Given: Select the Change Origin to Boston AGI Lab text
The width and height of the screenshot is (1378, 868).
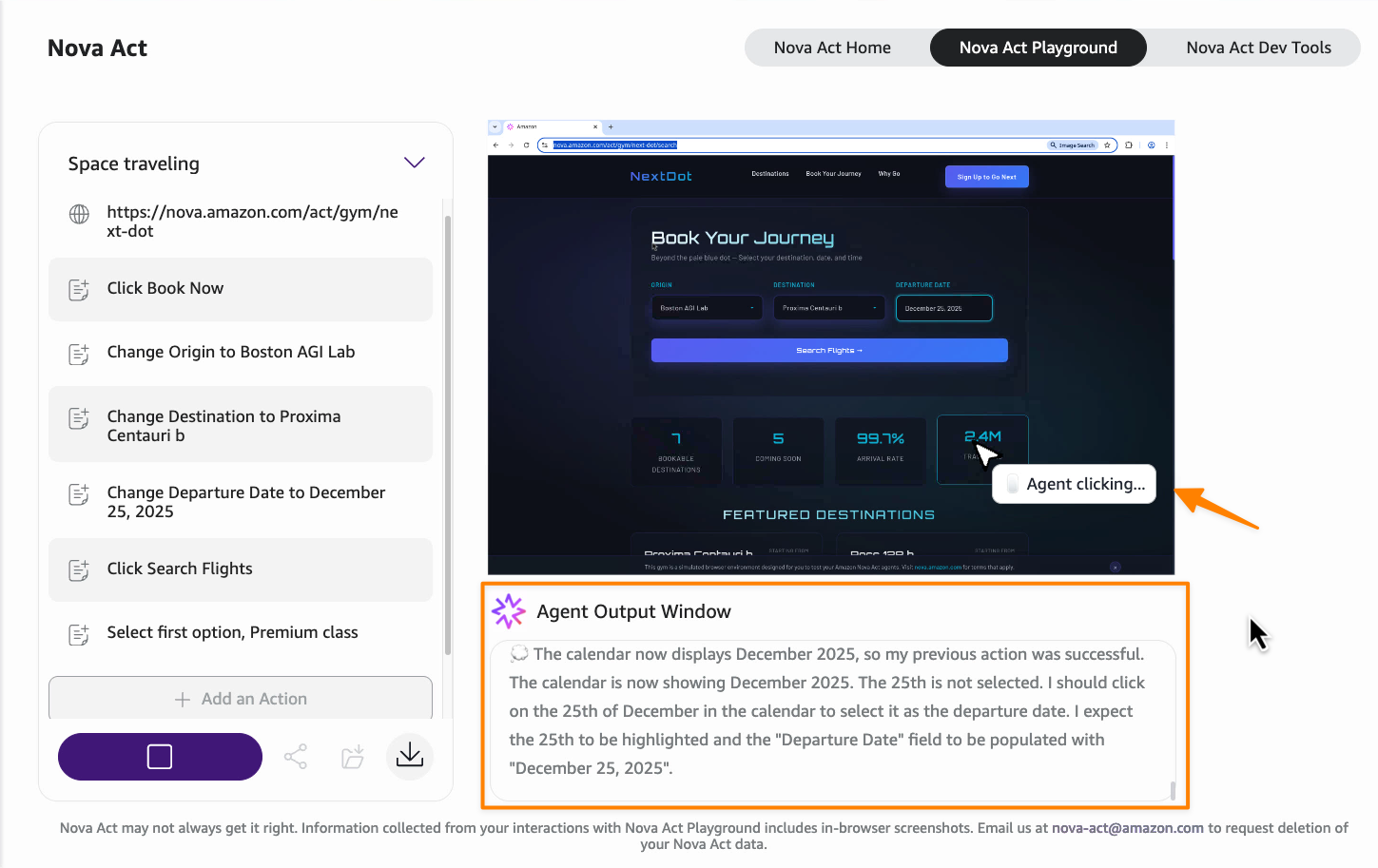Looking at the screenshot, I should (231, 352).
